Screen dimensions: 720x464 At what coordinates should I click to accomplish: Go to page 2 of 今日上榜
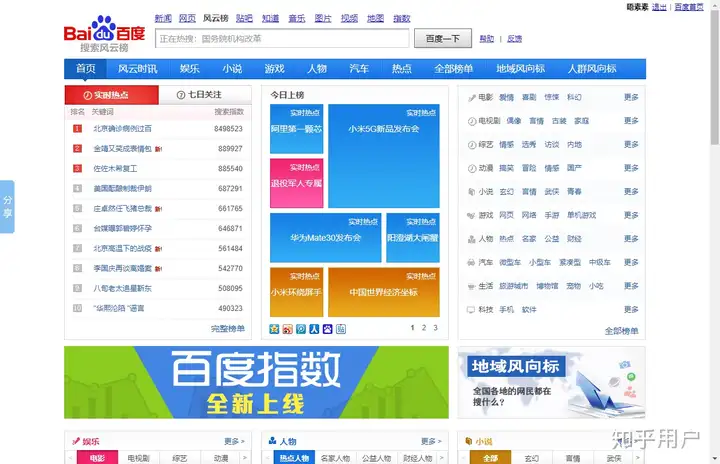(424, 328)
